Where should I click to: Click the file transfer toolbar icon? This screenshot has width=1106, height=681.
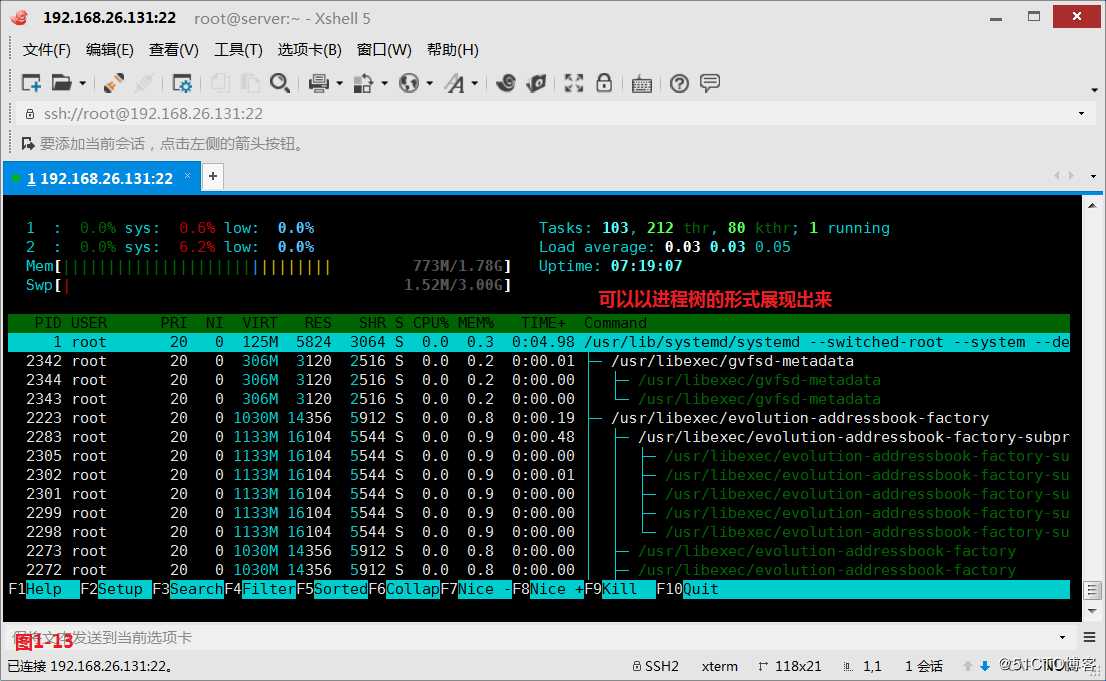pyautogui.click(x=363, y=83)
